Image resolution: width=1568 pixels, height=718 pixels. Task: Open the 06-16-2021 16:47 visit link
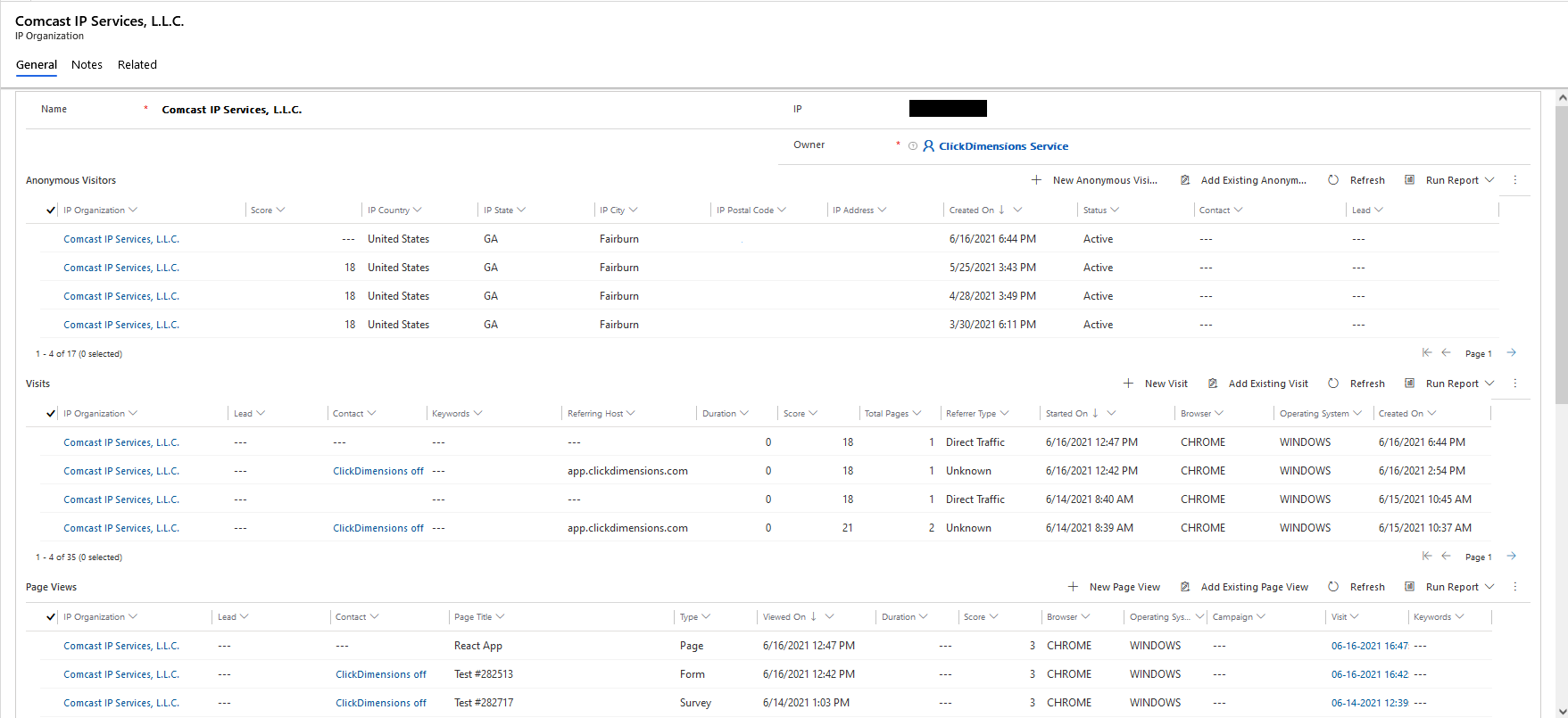pos(1370,646)
